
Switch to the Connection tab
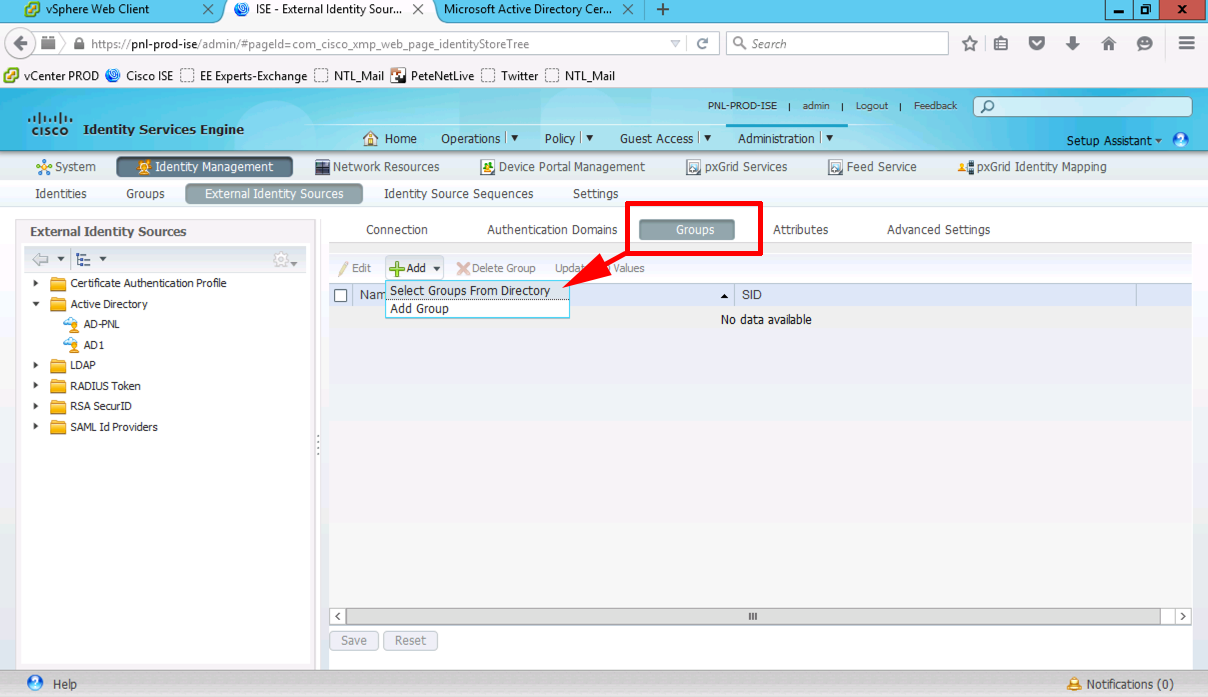click(x=397, y=230)
